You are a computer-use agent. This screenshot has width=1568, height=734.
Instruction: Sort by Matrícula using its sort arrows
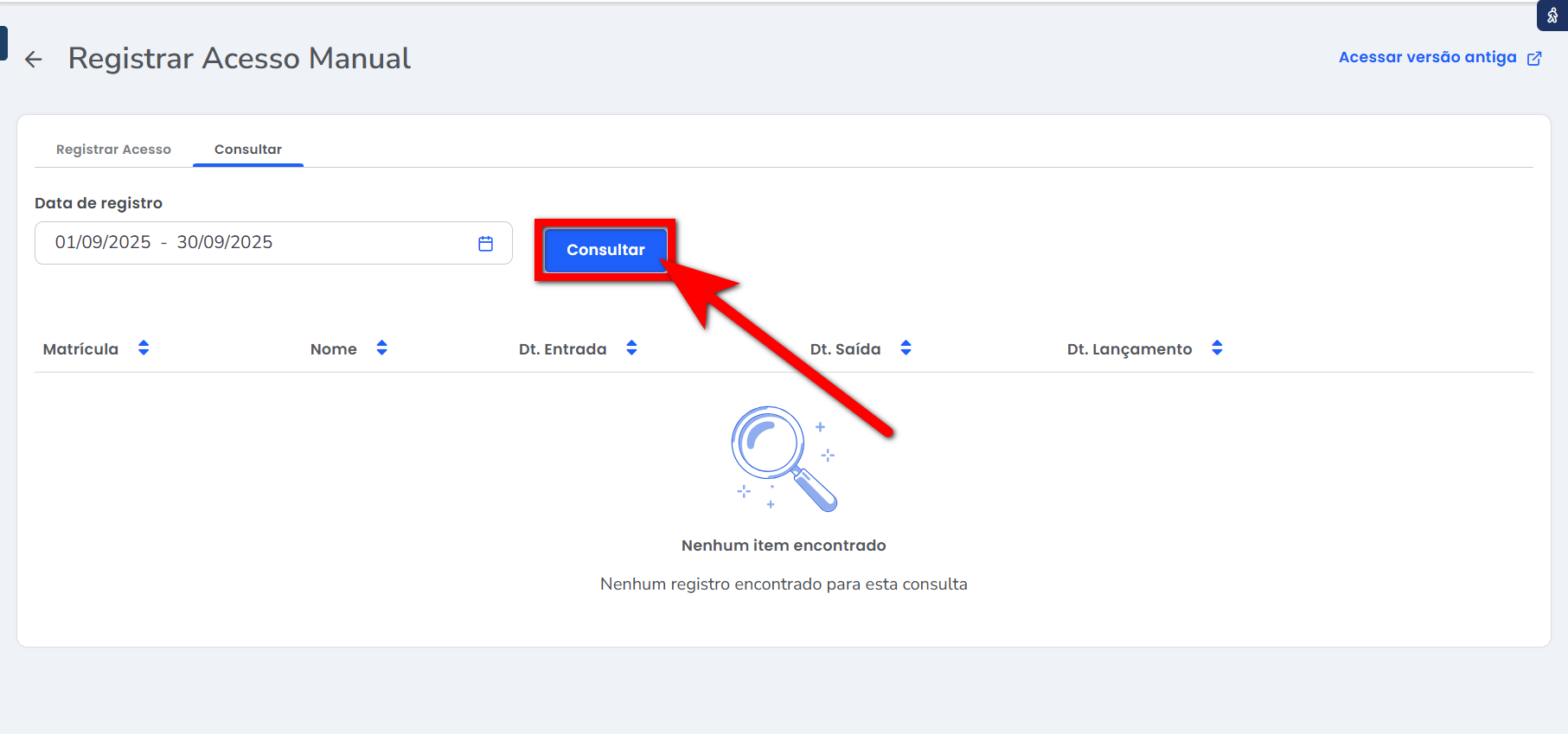pos(144,348)
